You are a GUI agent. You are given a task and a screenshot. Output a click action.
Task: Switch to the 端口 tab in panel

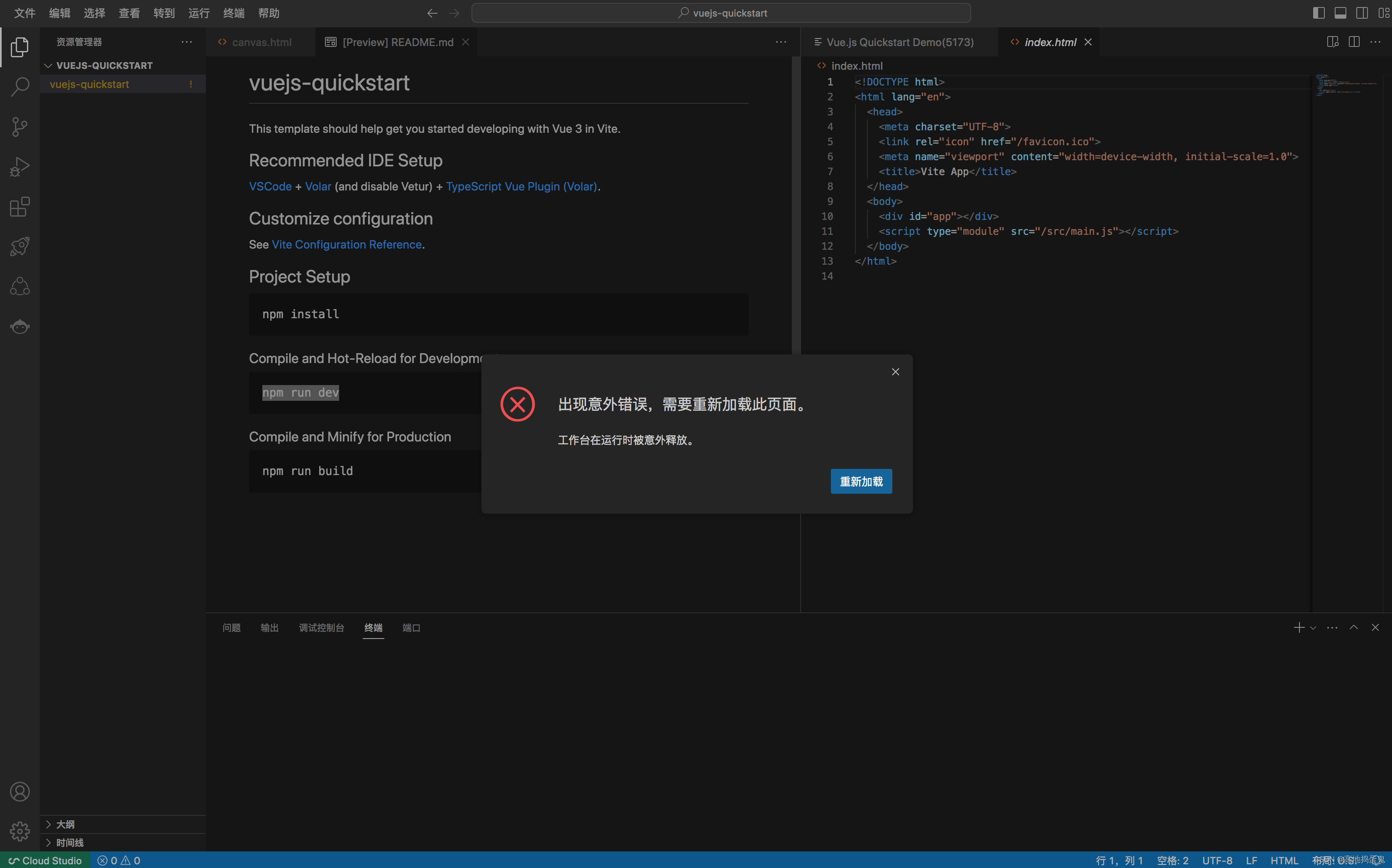tap(411, 627)
